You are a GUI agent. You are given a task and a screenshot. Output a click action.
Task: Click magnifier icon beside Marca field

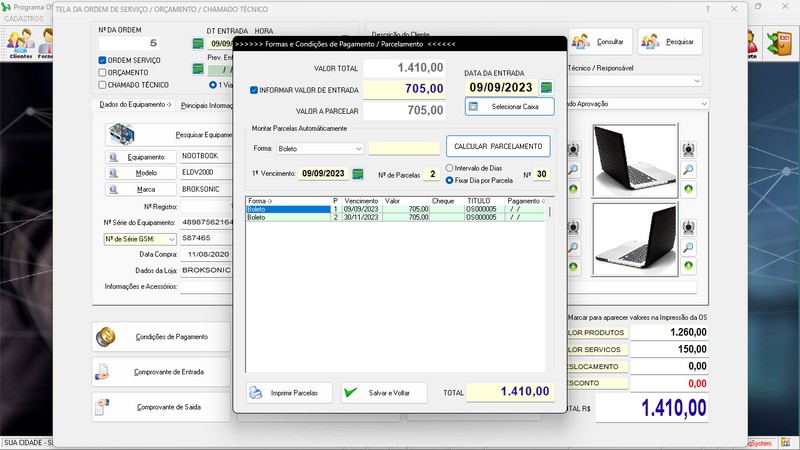click(x=112, y=189)
